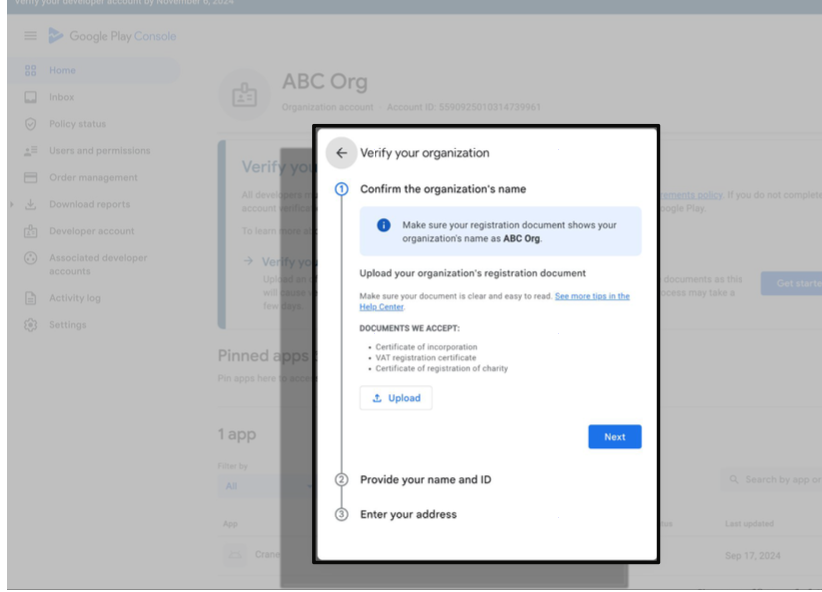Click the Order management card icon
Image resolution: width=822 pixels, height=592 pixels.
(30, 178)
